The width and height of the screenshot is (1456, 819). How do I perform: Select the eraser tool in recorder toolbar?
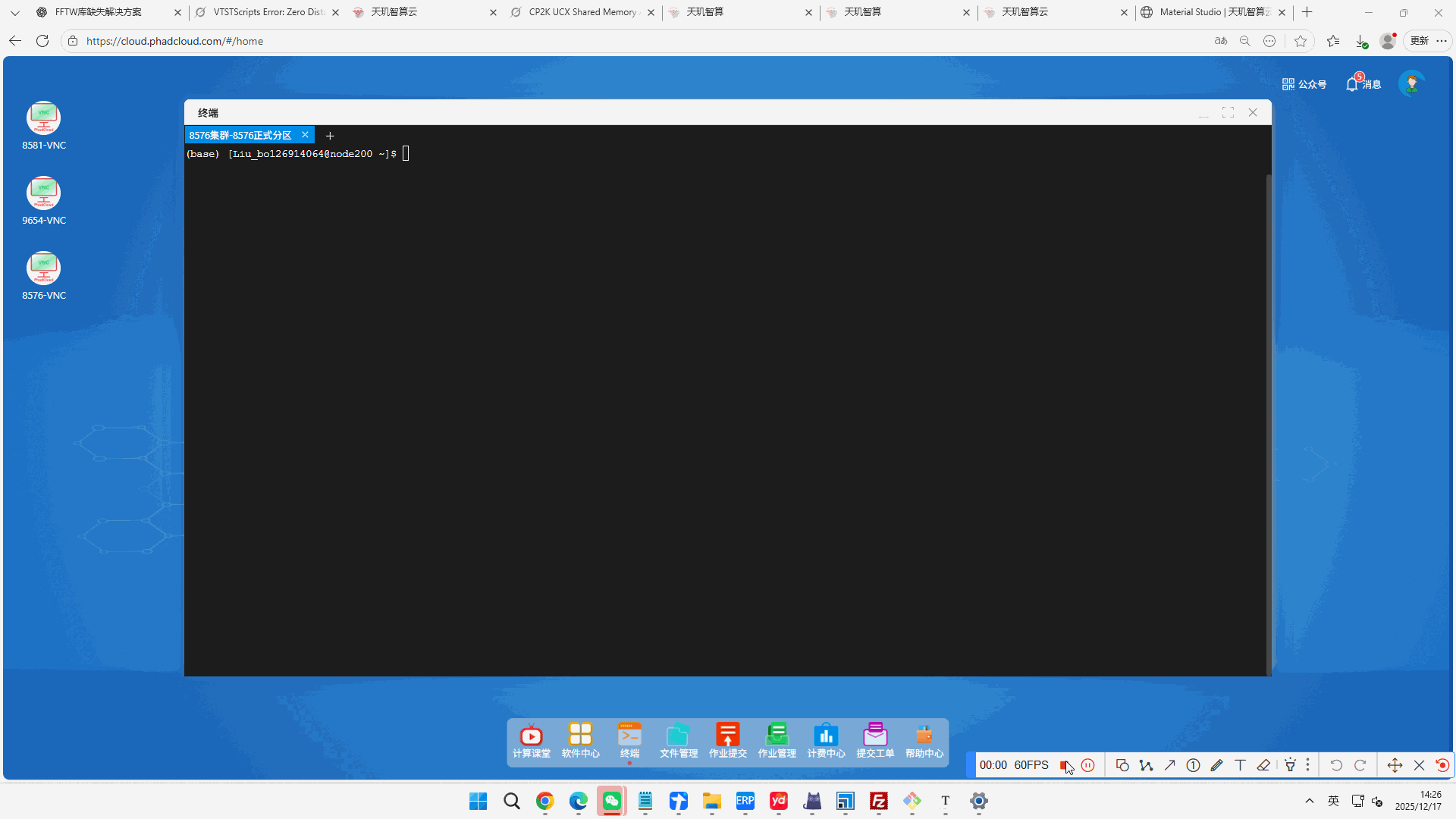pos(1263,765)
